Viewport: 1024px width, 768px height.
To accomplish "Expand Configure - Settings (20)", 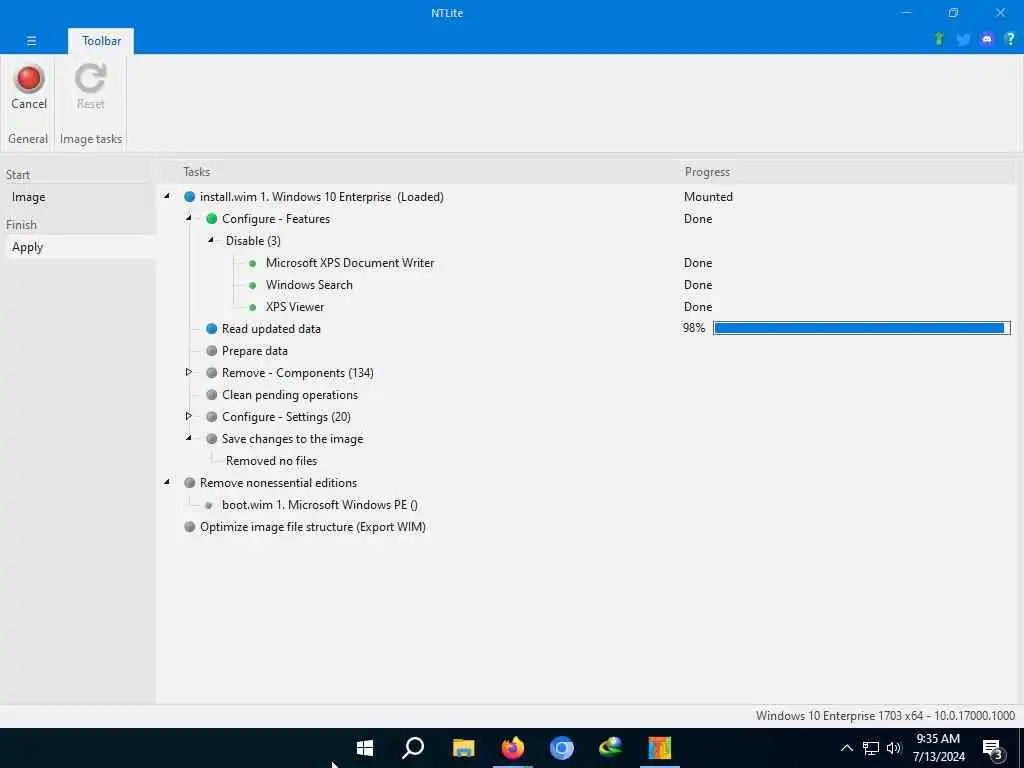I will pyautogui.click(x=189, y=416).
